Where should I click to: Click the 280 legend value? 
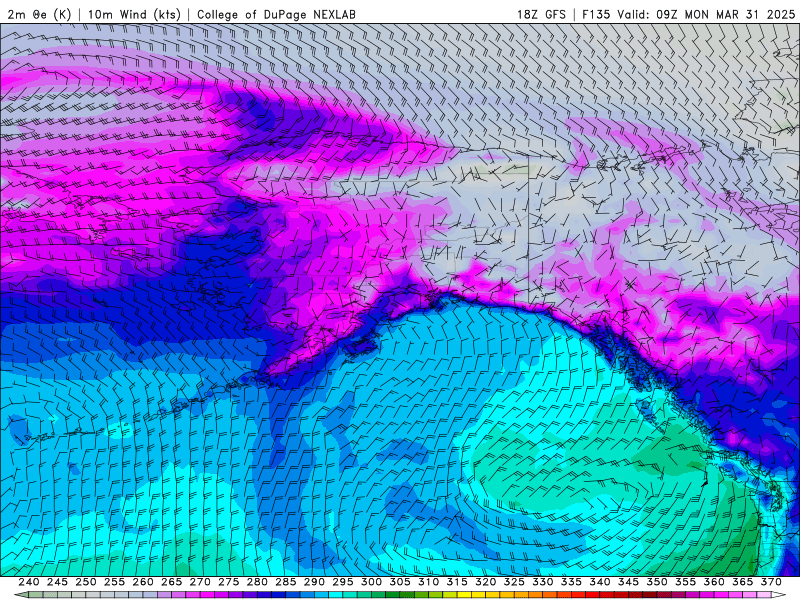257,582
